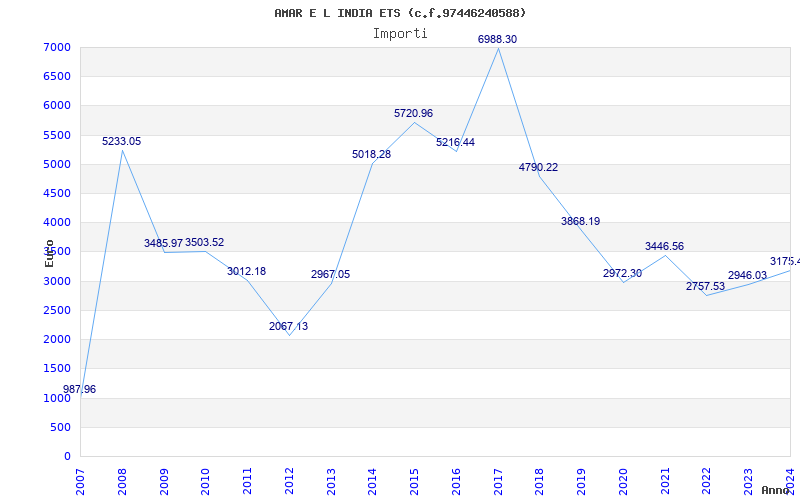Click the 2013 x-axis year label
This screenshot has height=500, width=800.
(331, 482)
